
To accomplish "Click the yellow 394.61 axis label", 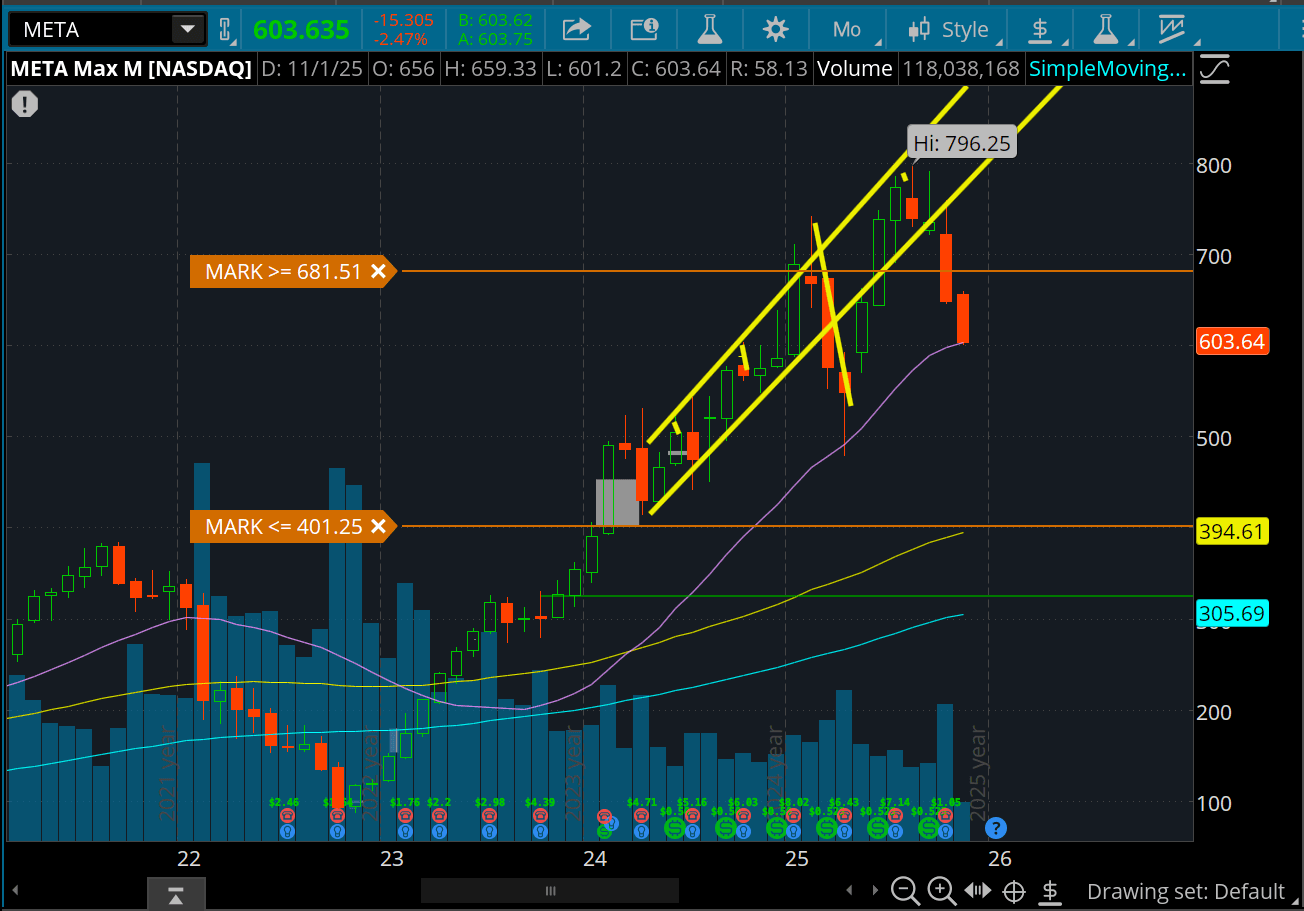I will click(1233, 532).
